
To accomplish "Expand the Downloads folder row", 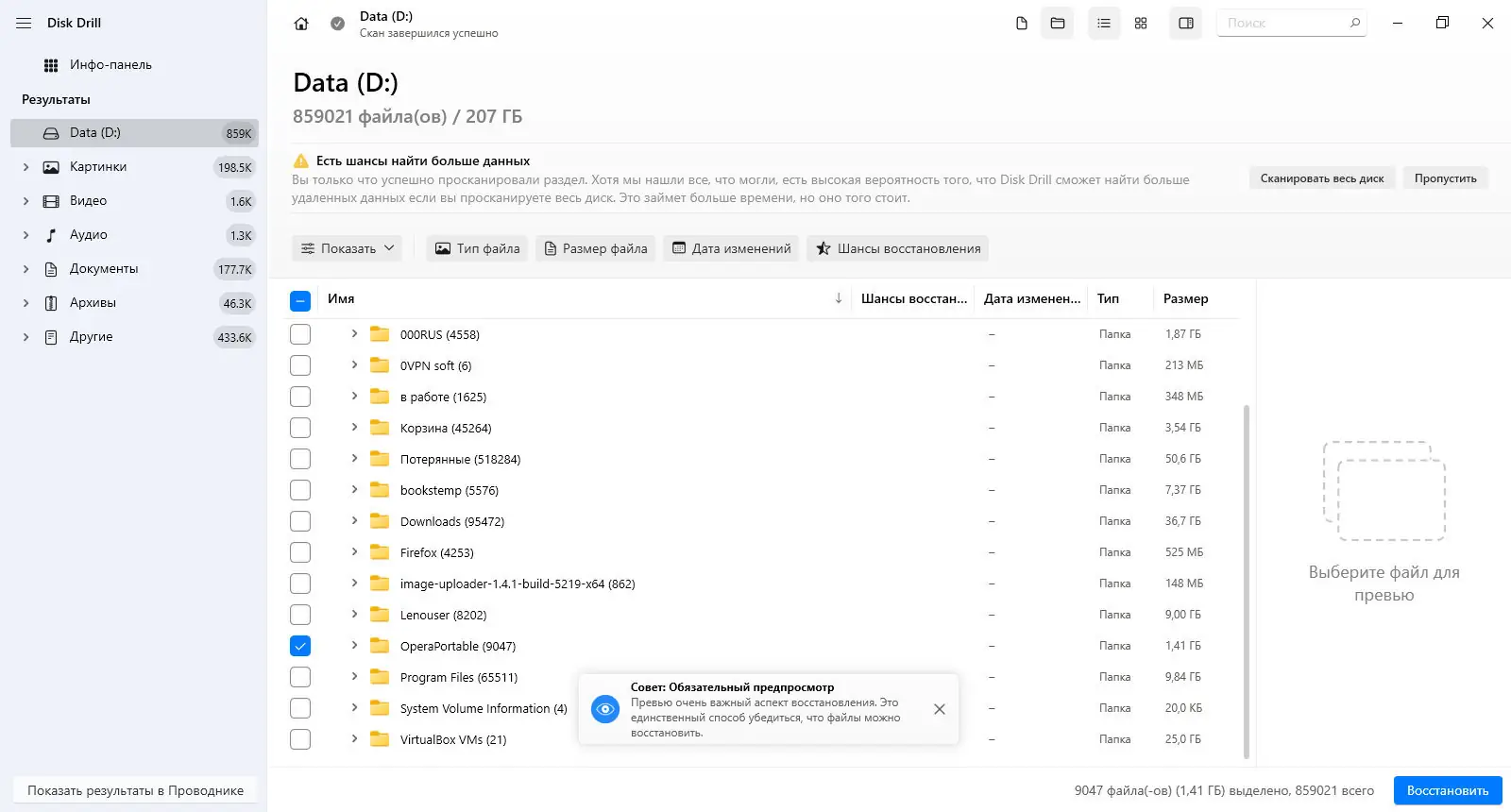I will 354,520.
